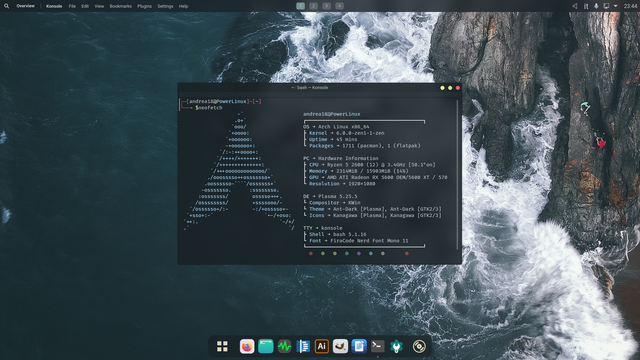Launch Adobe Illustrator from the dock
This screenshot has width=640, height=360.
pyautogui.click(x=322, y=347)
